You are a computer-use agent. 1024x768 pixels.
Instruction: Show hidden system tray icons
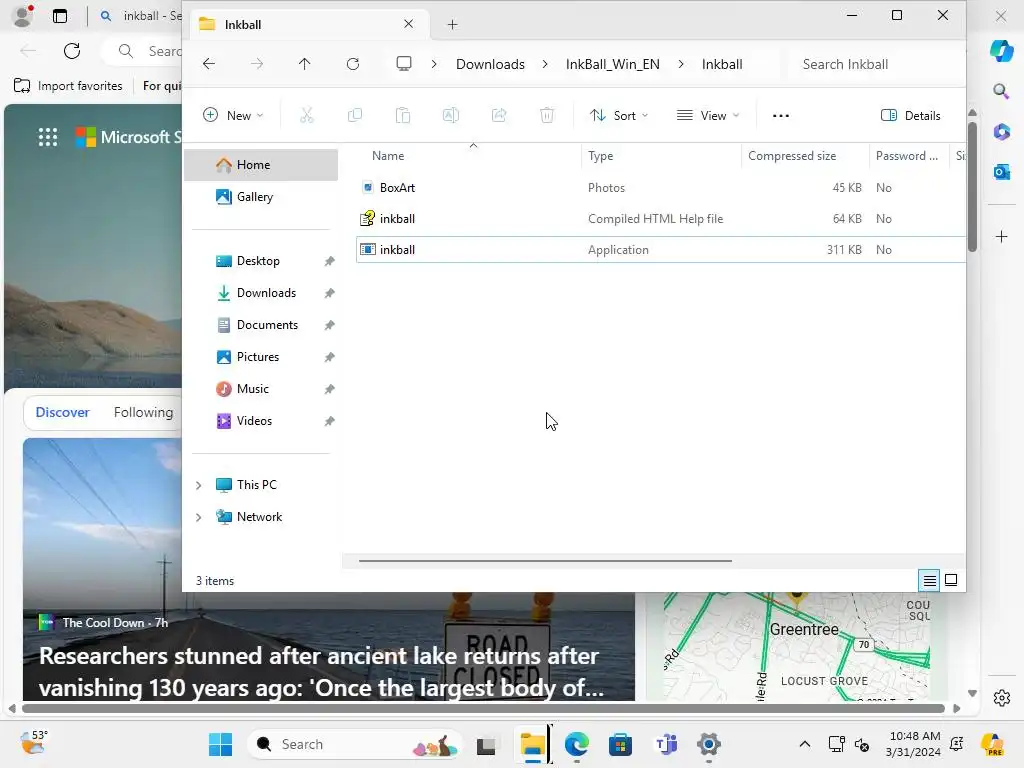pos(805,744)
